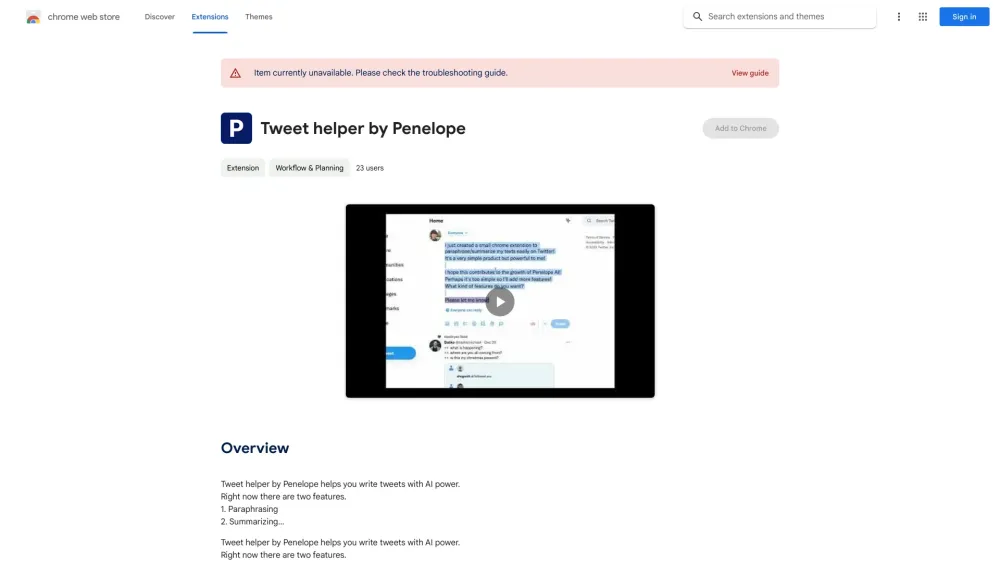The width and height of the screenshot is (1000, 563).
Task: Click the Tweet helper by Penelope heading
Action: pos(363,128)
